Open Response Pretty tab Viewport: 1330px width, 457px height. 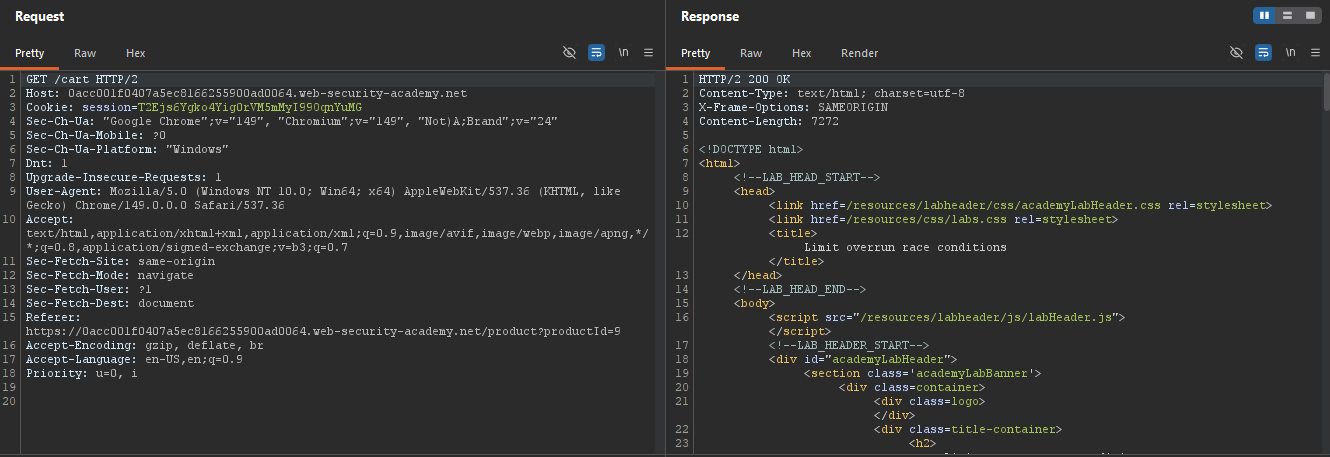[x=696, y=53]
